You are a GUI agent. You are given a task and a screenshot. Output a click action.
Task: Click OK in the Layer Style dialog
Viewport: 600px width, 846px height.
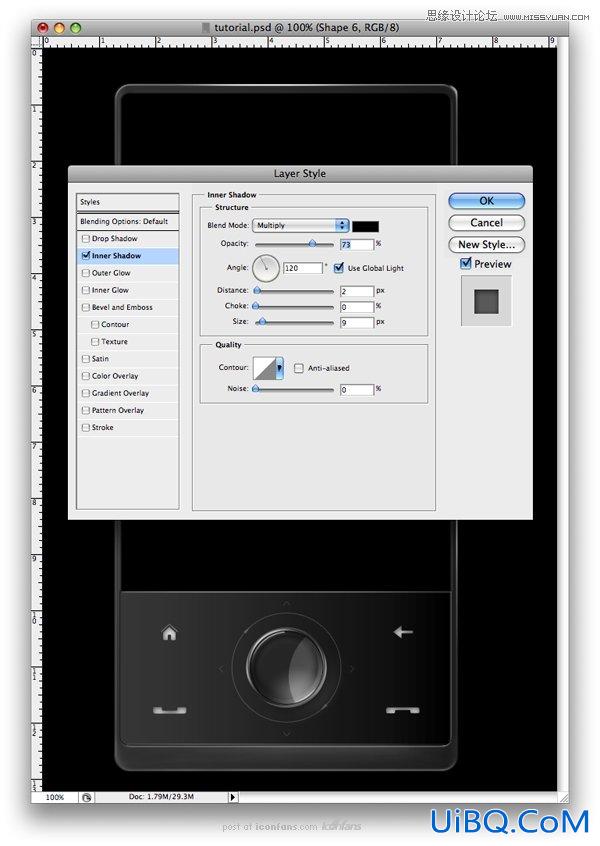point(486,201)
